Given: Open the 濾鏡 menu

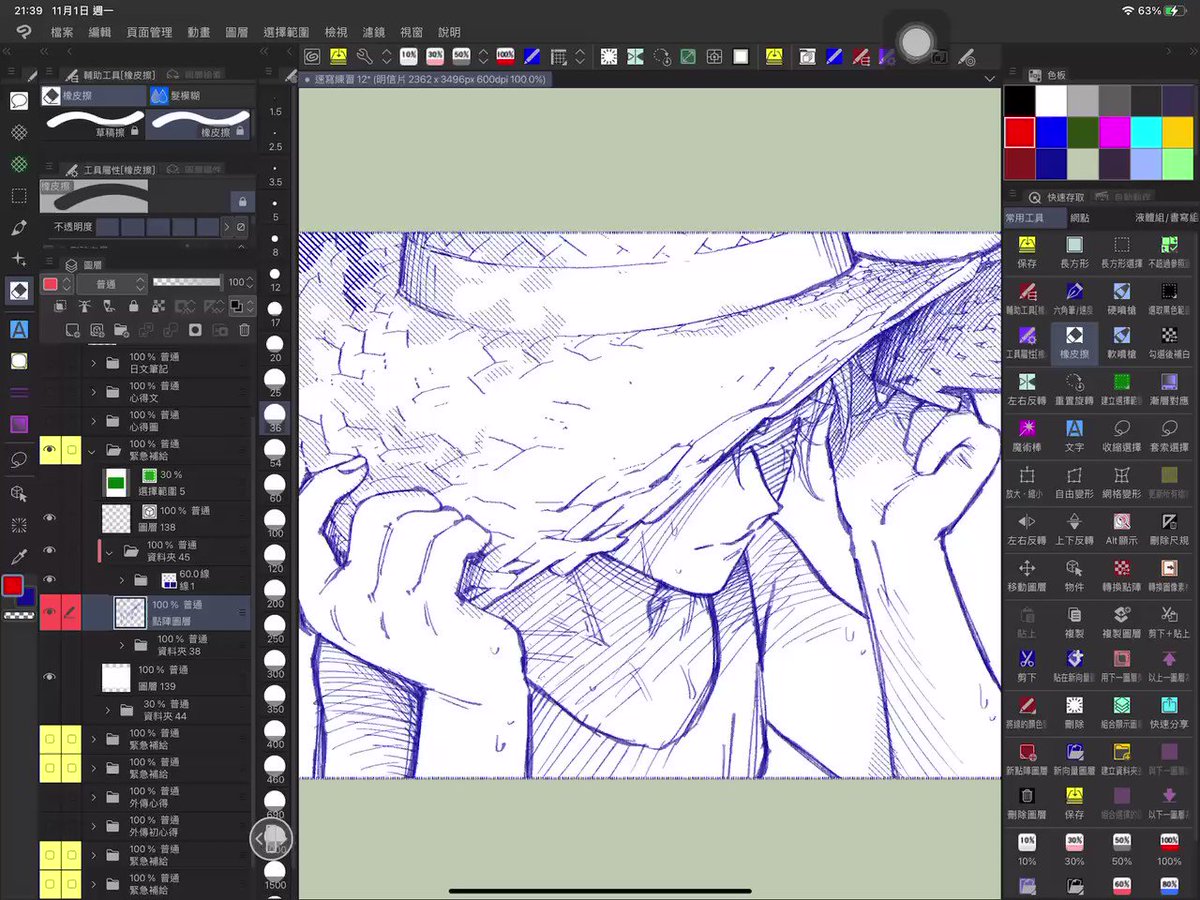Looking at the screenshot, I should pyautogui.click(x=374, y=32).
